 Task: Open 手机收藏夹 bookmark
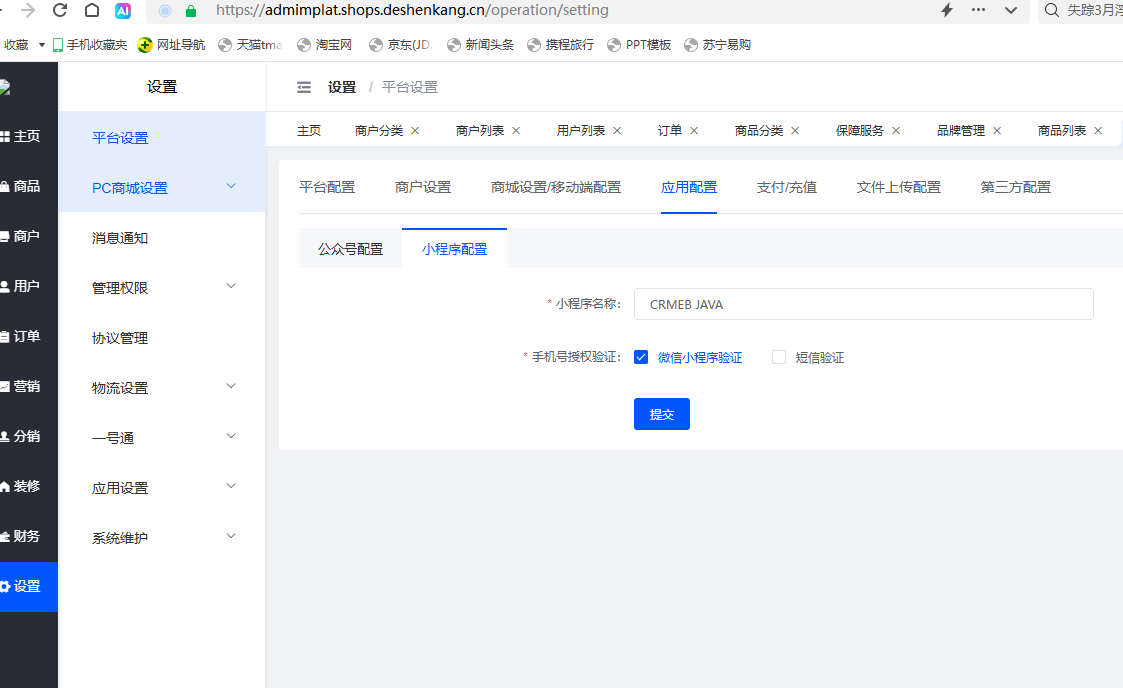pos(90,45)
